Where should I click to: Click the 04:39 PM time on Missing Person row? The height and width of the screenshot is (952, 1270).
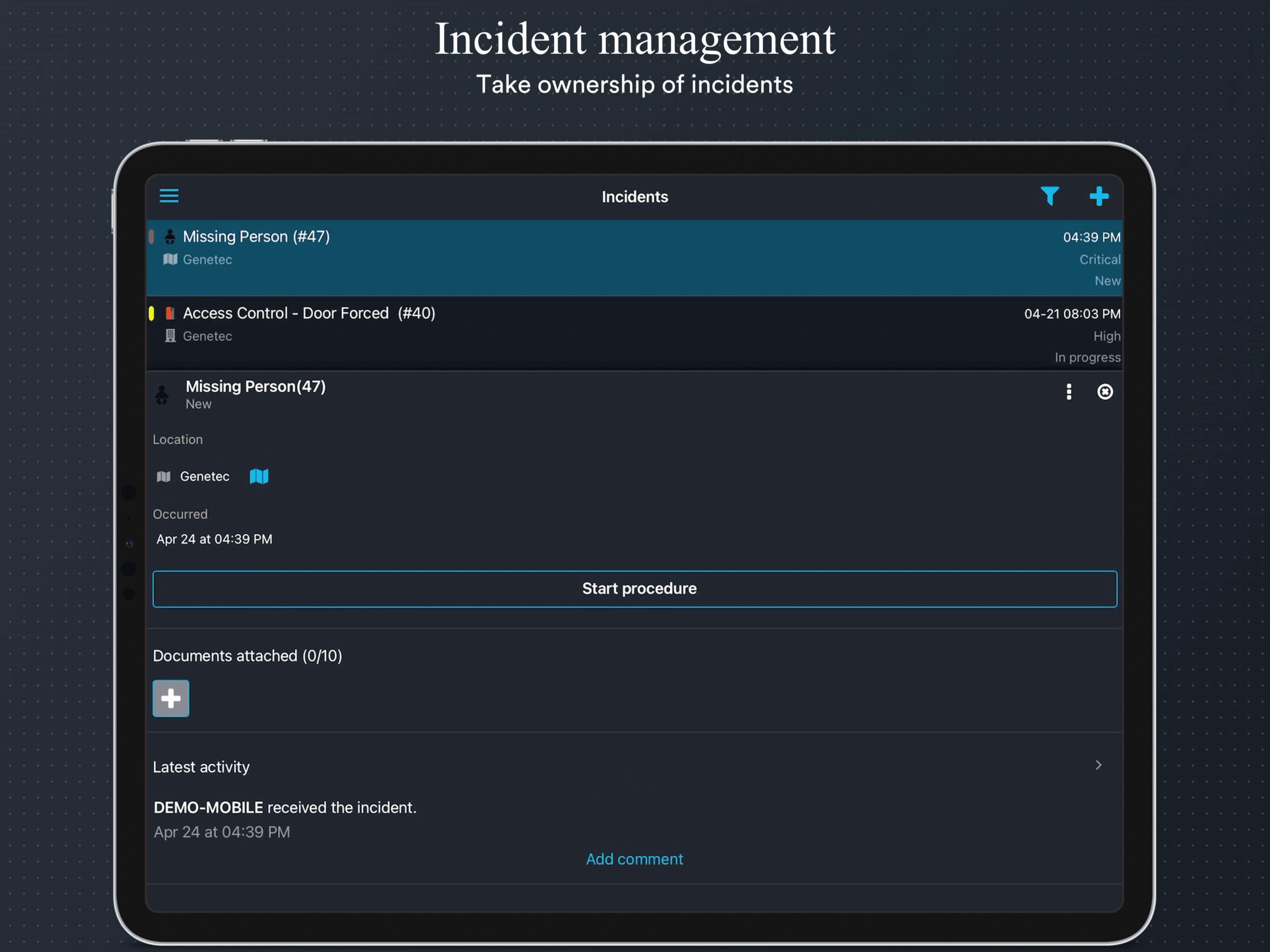point(1091,237)
